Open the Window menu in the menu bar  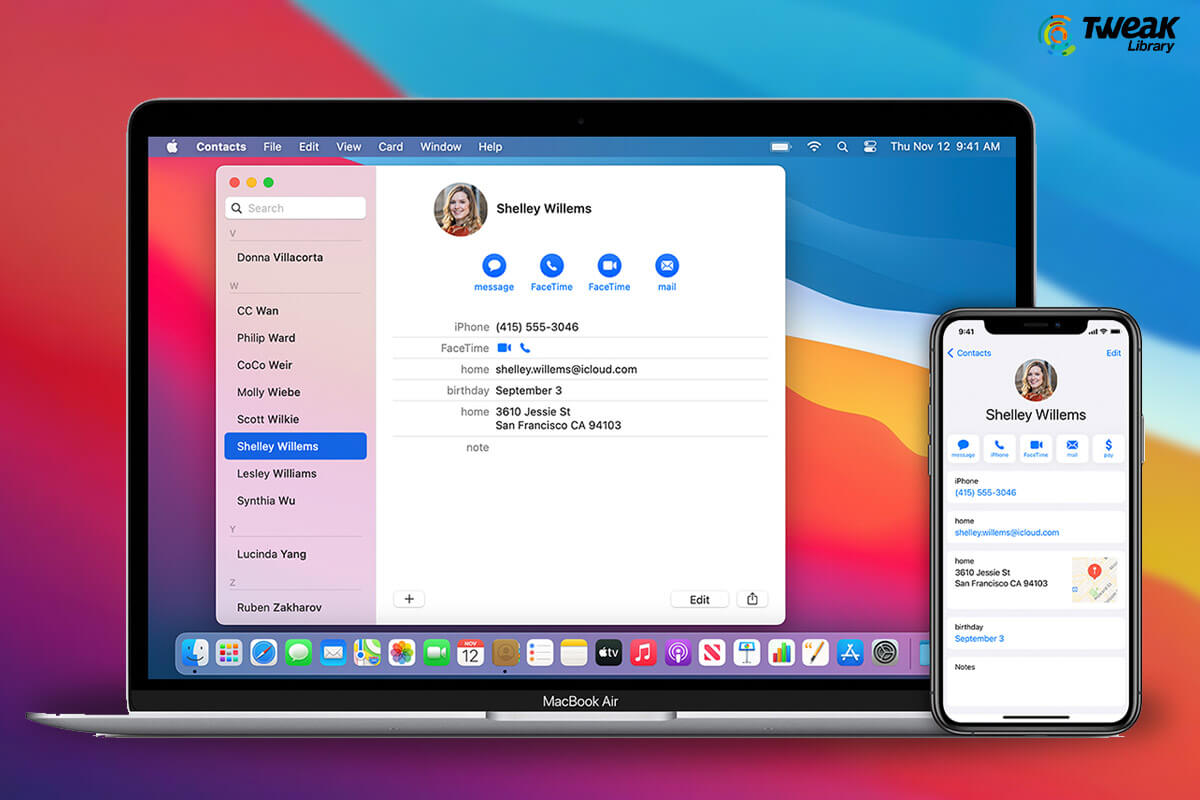click(x=440, y=146)
